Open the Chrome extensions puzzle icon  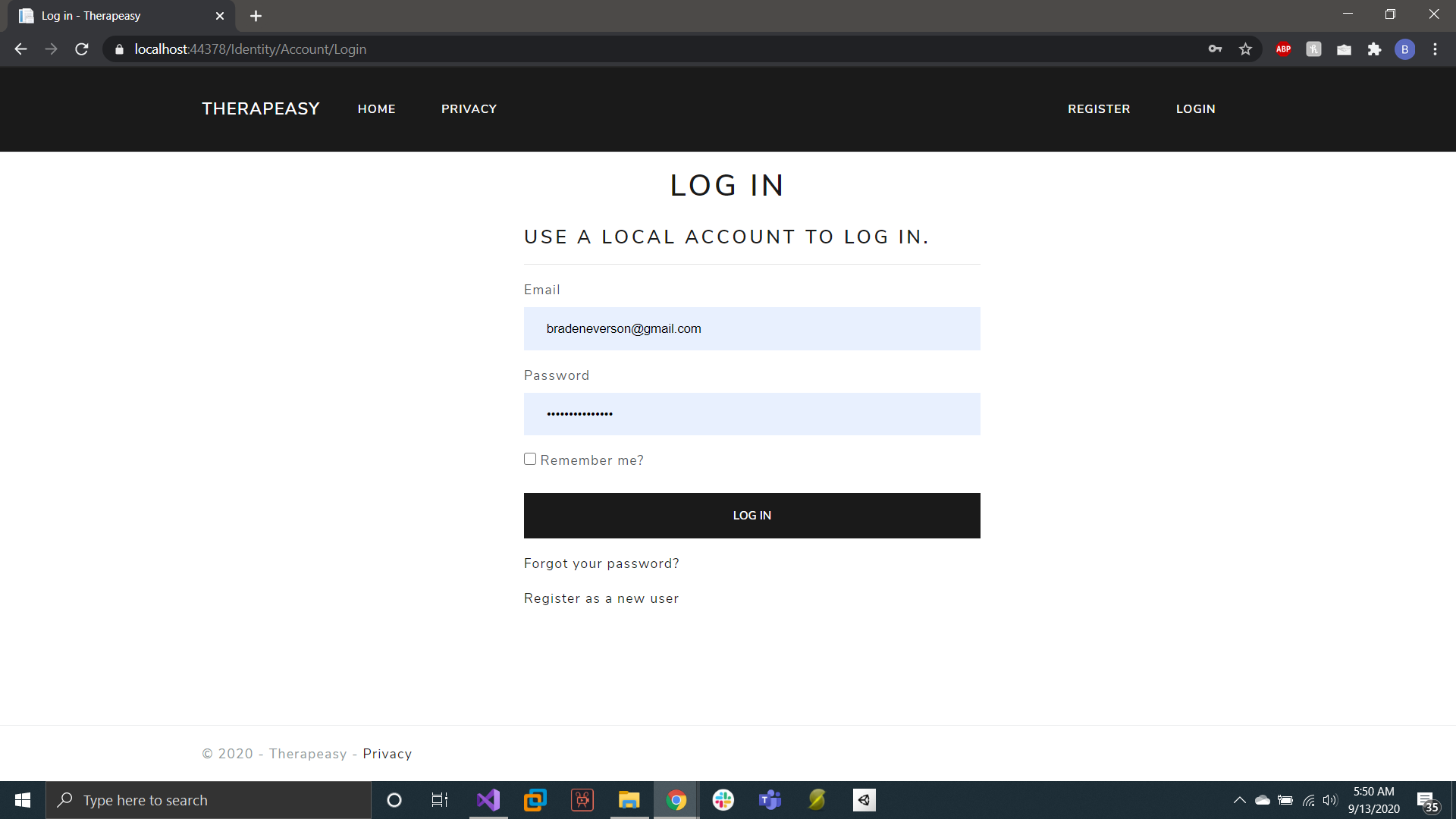[x=1374, y=49]
